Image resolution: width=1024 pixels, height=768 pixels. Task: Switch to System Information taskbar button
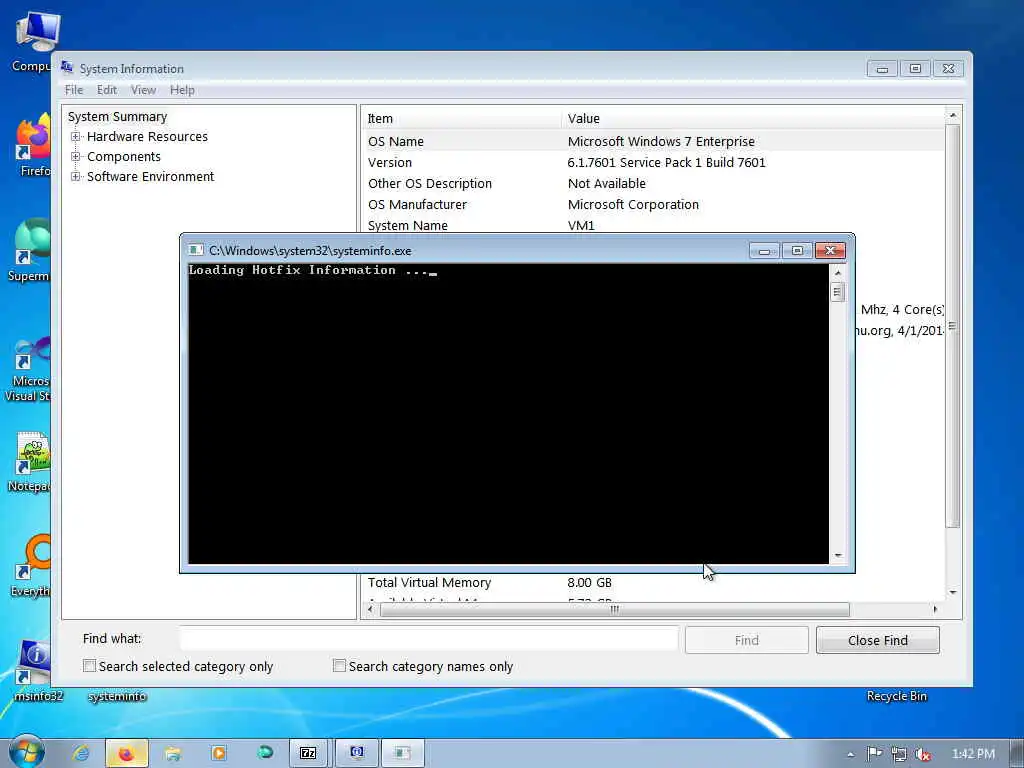pos(357,753)
